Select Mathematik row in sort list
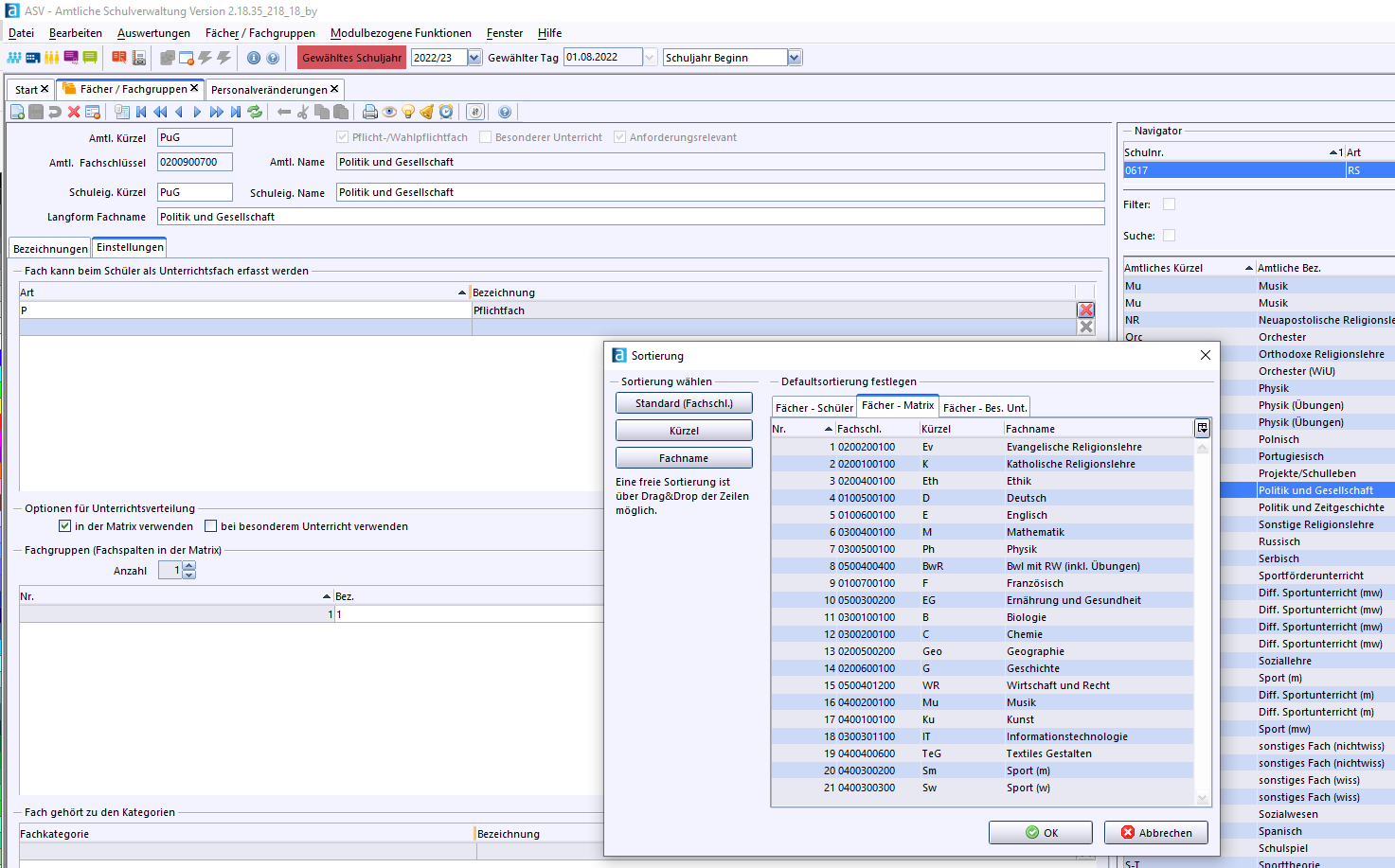This screenshot has width=1395, height=868. click(982, 532)
